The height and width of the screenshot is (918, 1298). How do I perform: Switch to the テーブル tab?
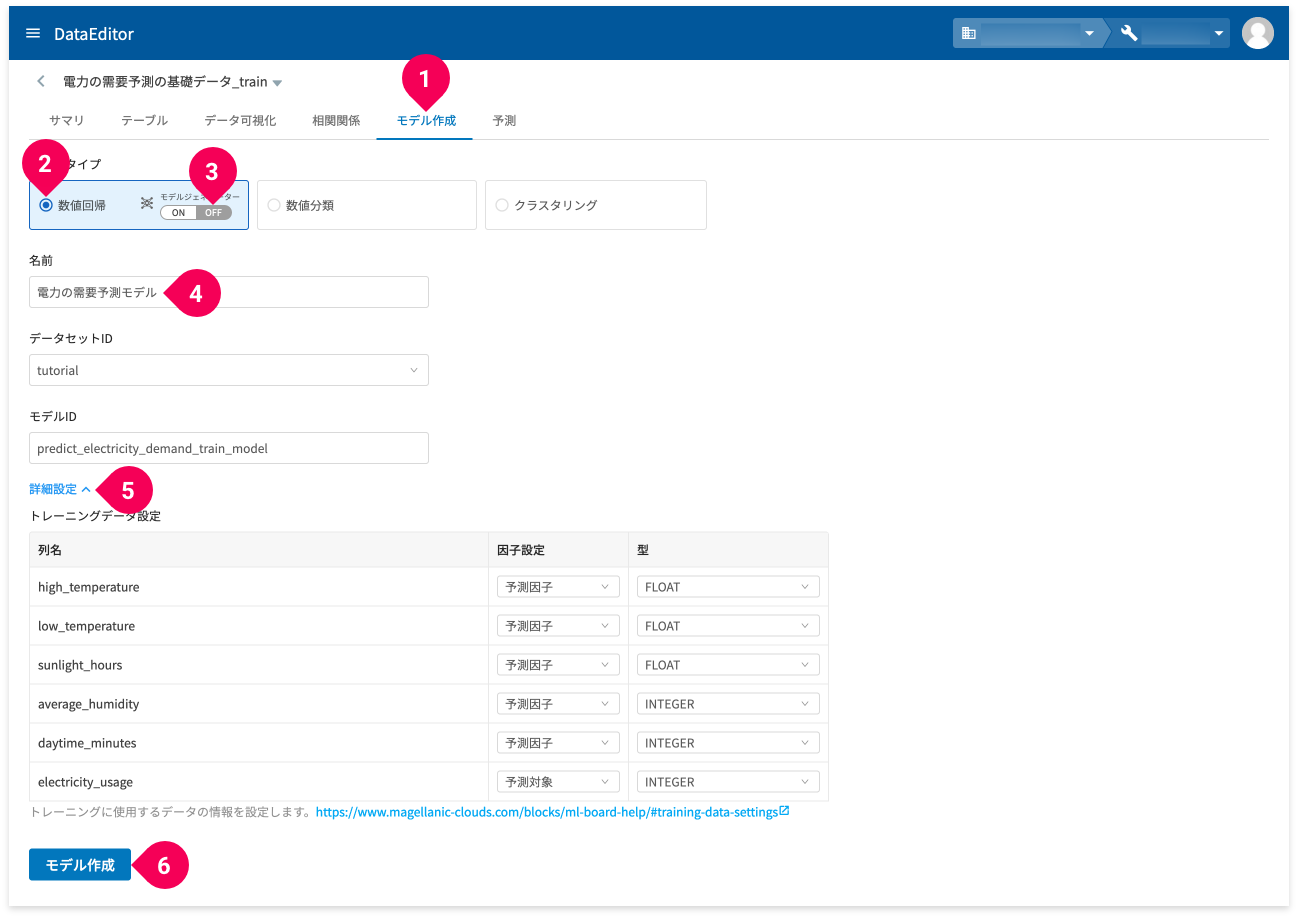144,120
